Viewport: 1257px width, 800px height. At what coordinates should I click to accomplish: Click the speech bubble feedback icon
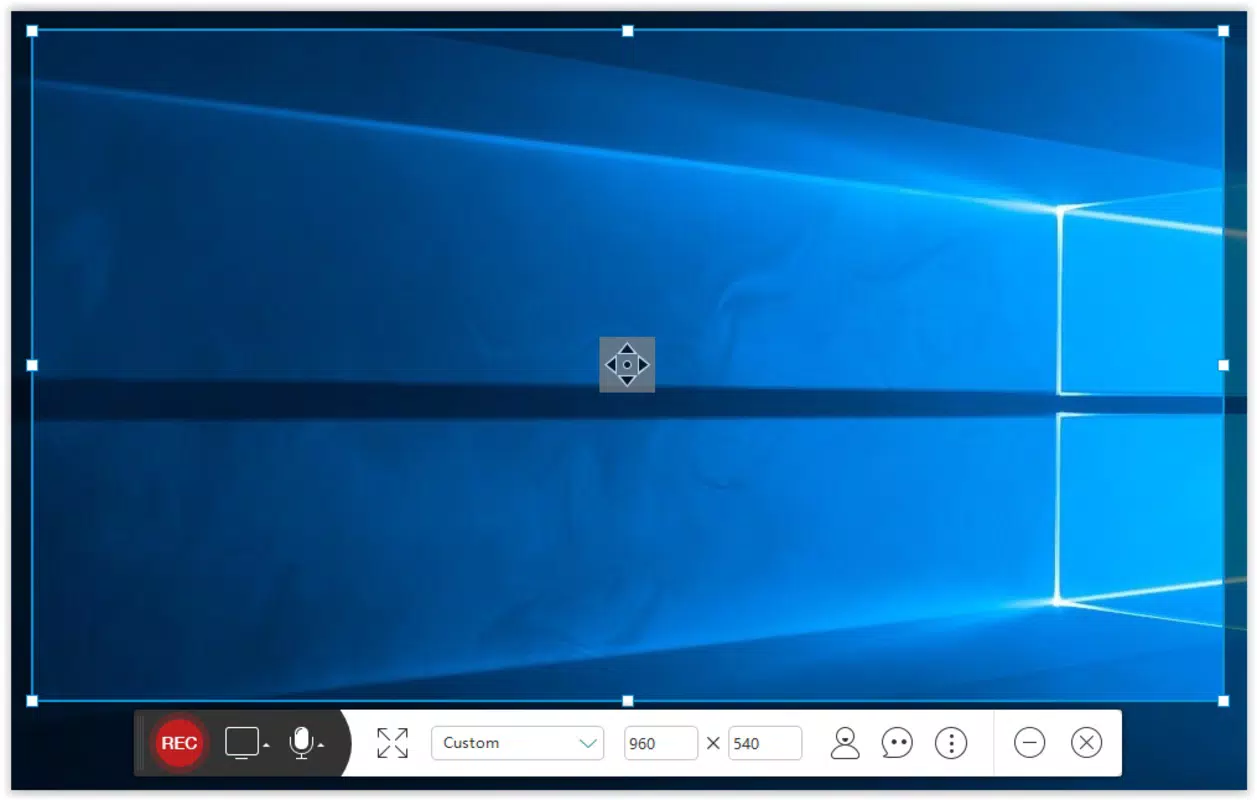(897, 743)
